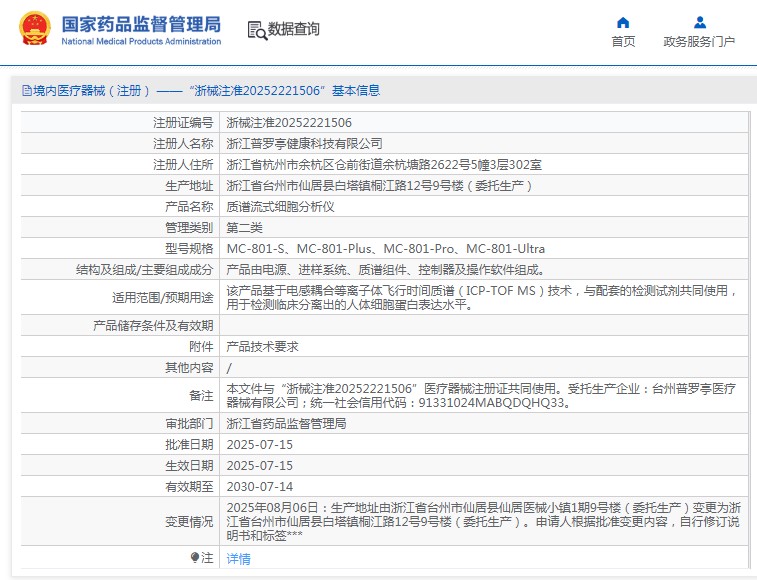The image size is (757, 580).
Task: Open the 数据查询 text link
Action: click(294, 30)
